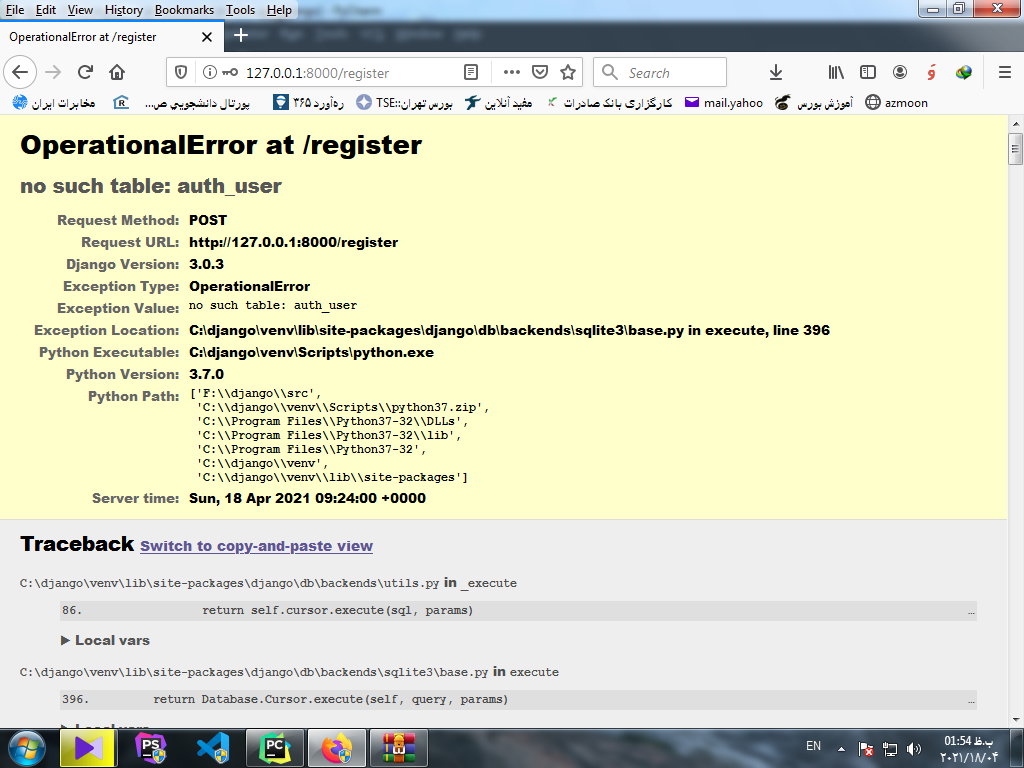The height and width of the screenshot is (768, 1024).
Task: Open Firefox account icon
Action: click(x=900, y=72)
